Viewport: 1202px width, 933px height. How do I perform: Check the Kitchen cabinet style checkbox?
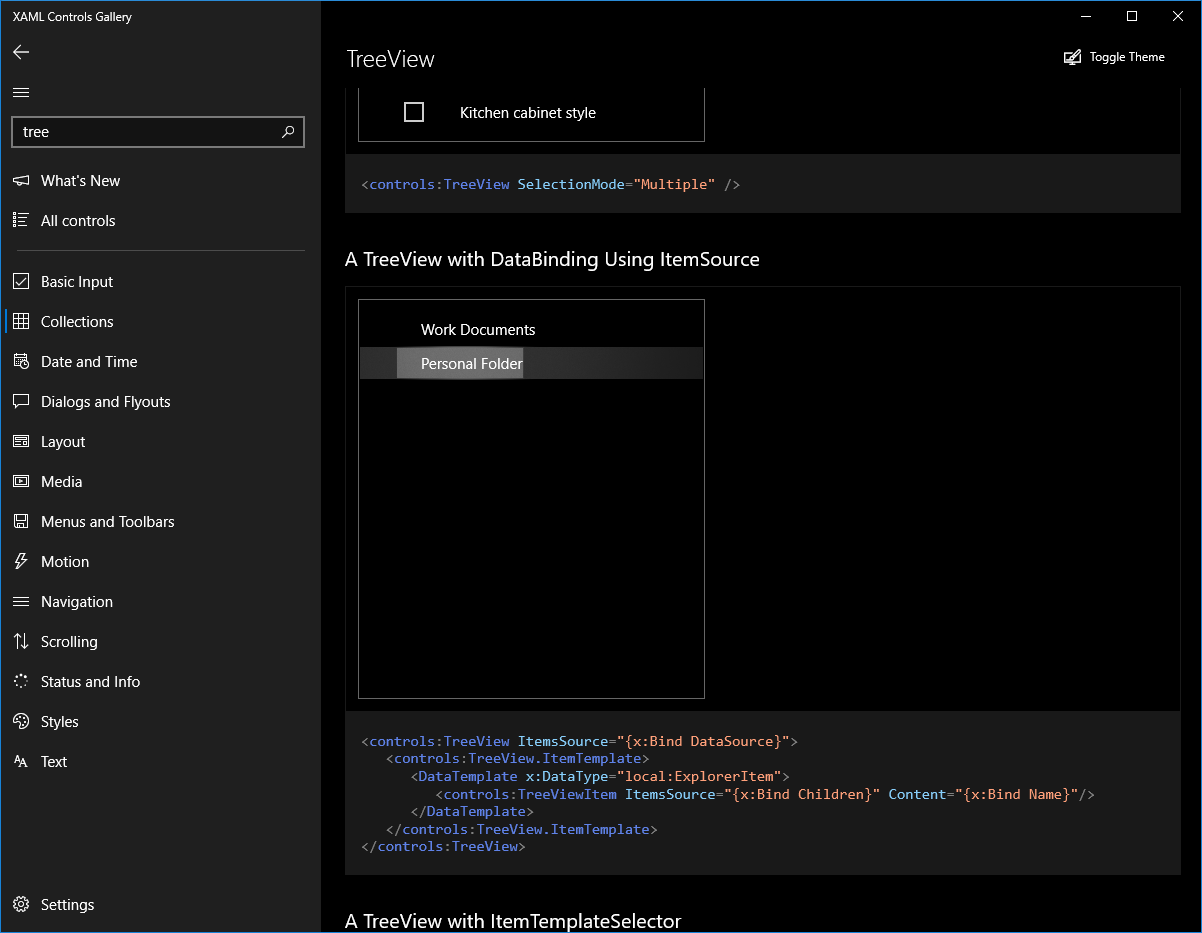coord(413,112)
